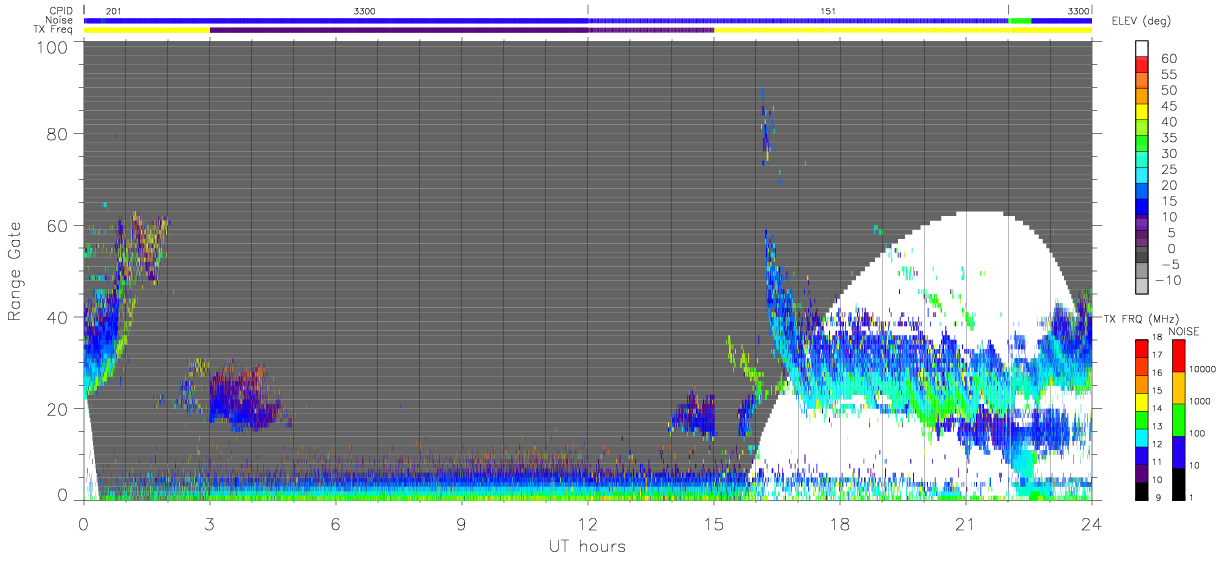Click ELEV colorbar label 30

click(x=1170, y=154)
